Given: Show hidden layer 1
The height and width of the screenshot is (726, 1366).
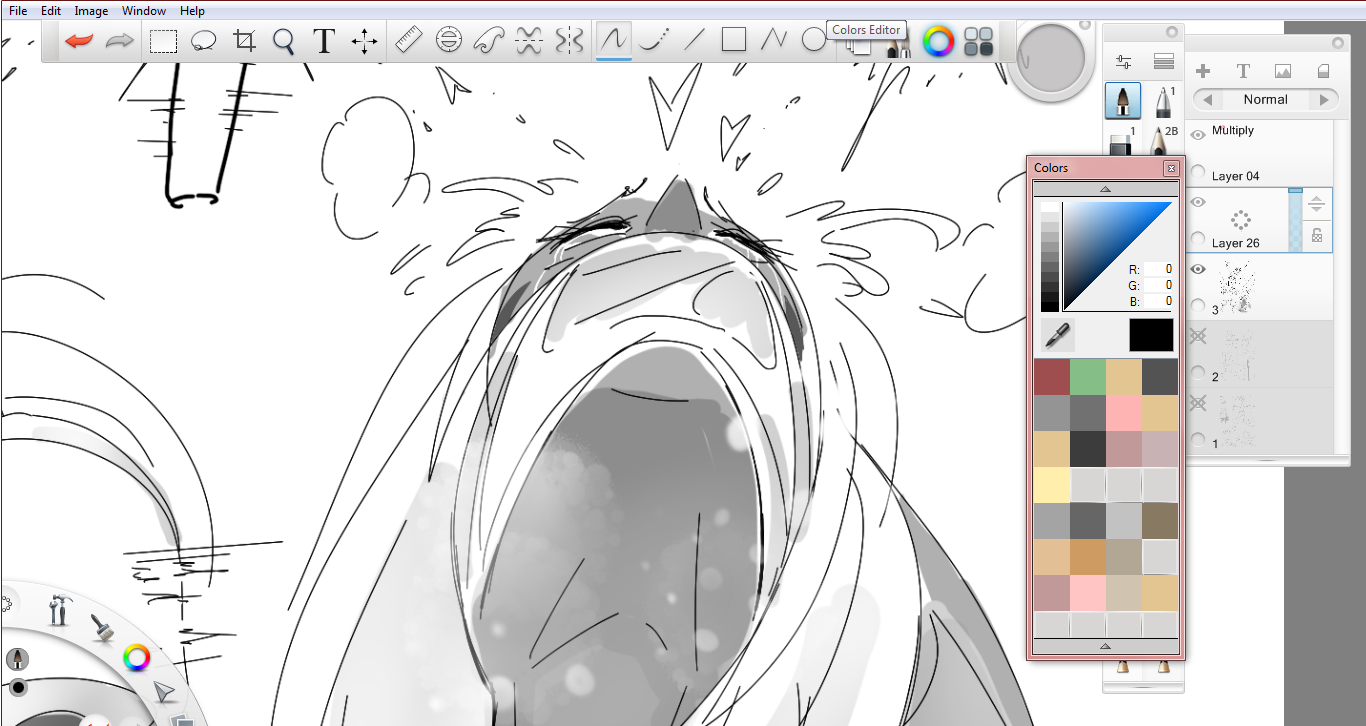Looking at the screenshot, I should (x=1198, y=403).
